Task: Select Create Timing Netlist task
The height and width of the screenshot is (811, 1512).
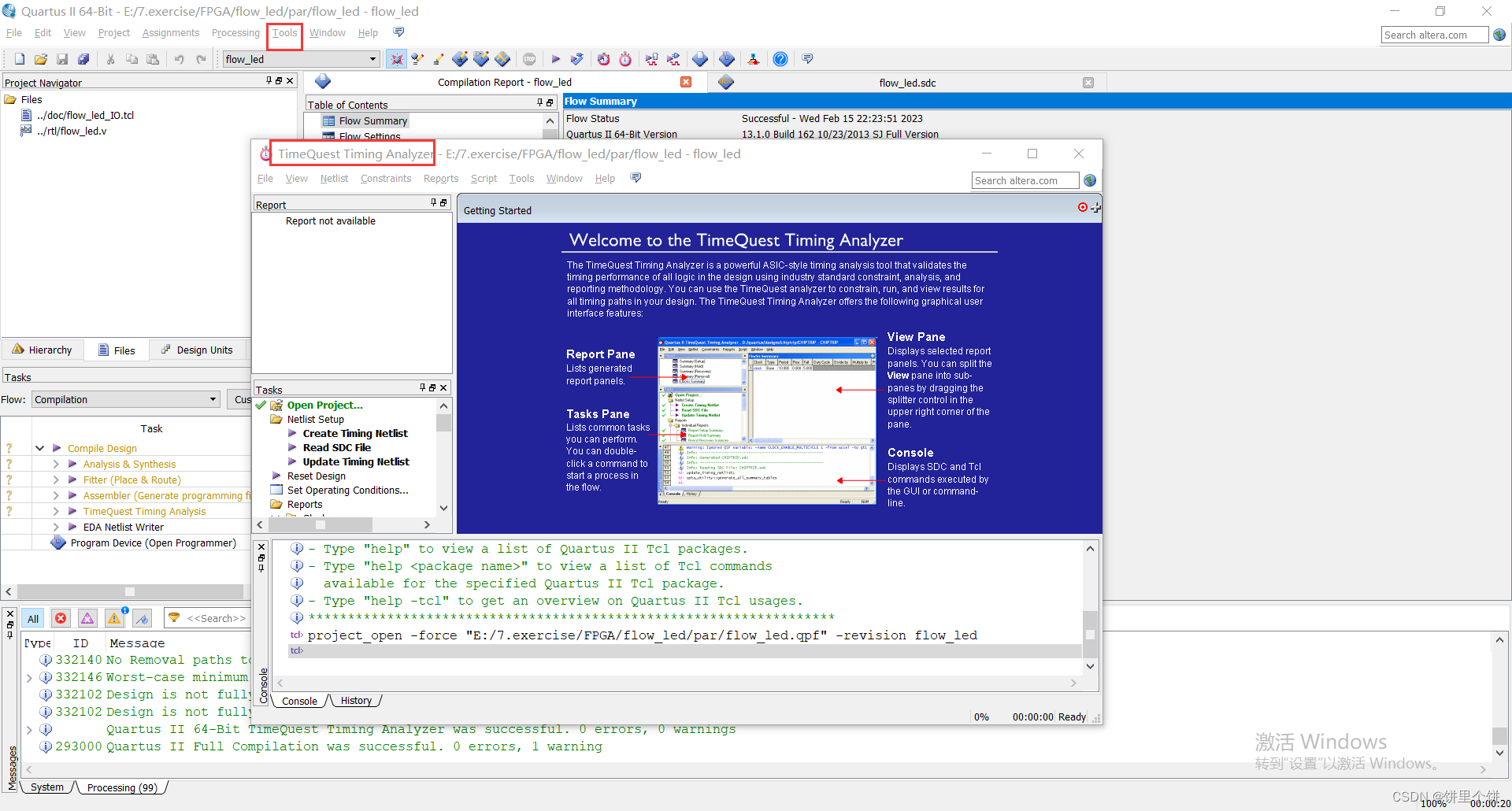Action: [x=355, y=433]
